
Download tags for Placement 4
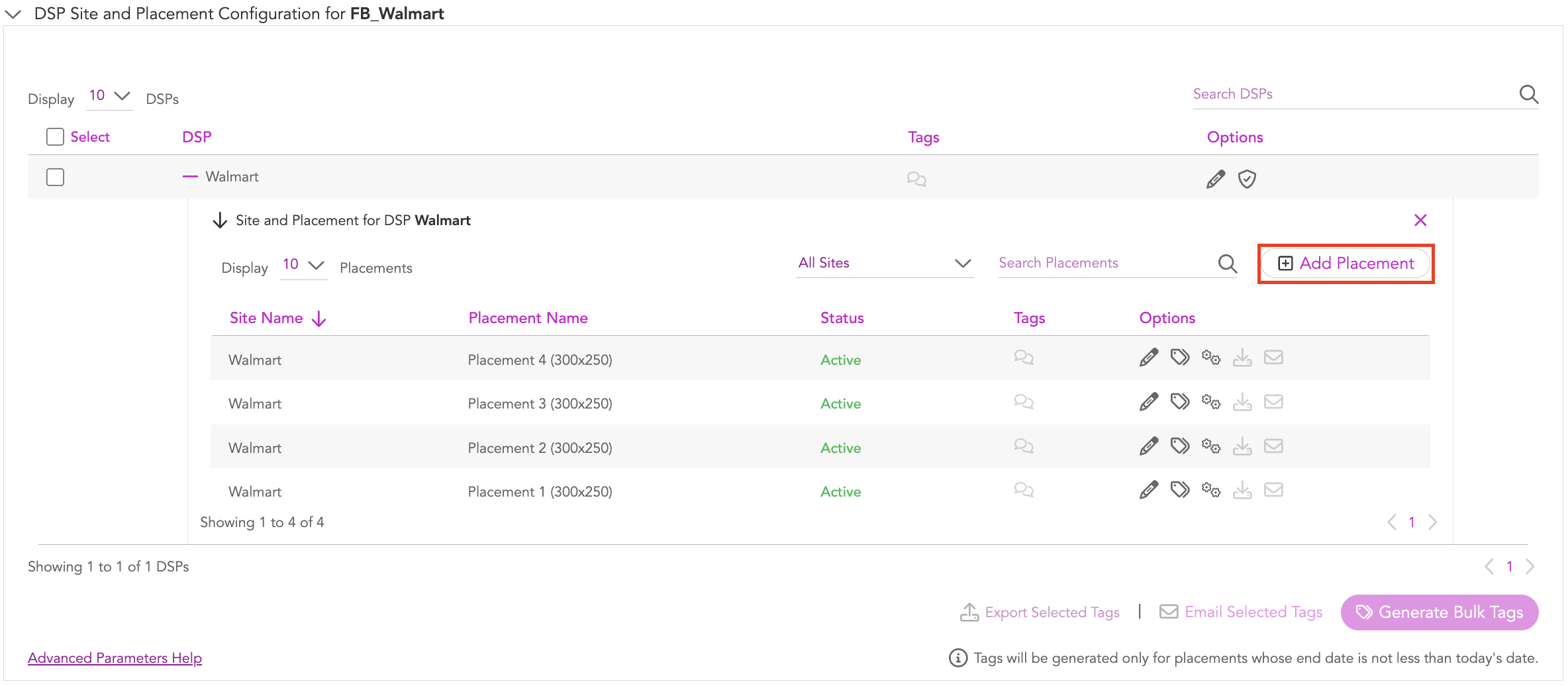coord(1242,358)
